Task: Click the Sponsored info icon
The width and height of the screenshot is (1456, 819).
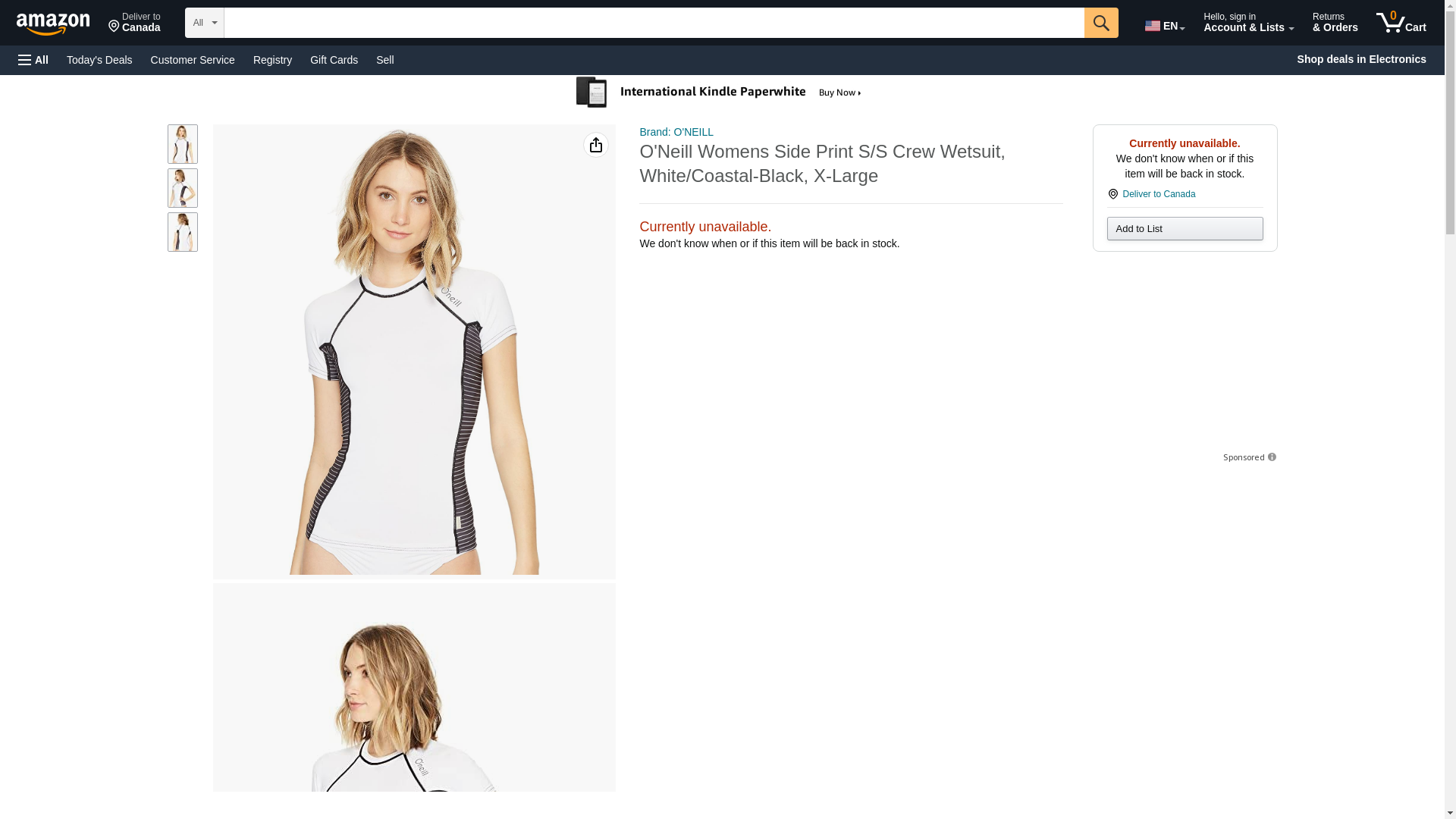Action: [x=1272, y=457]
